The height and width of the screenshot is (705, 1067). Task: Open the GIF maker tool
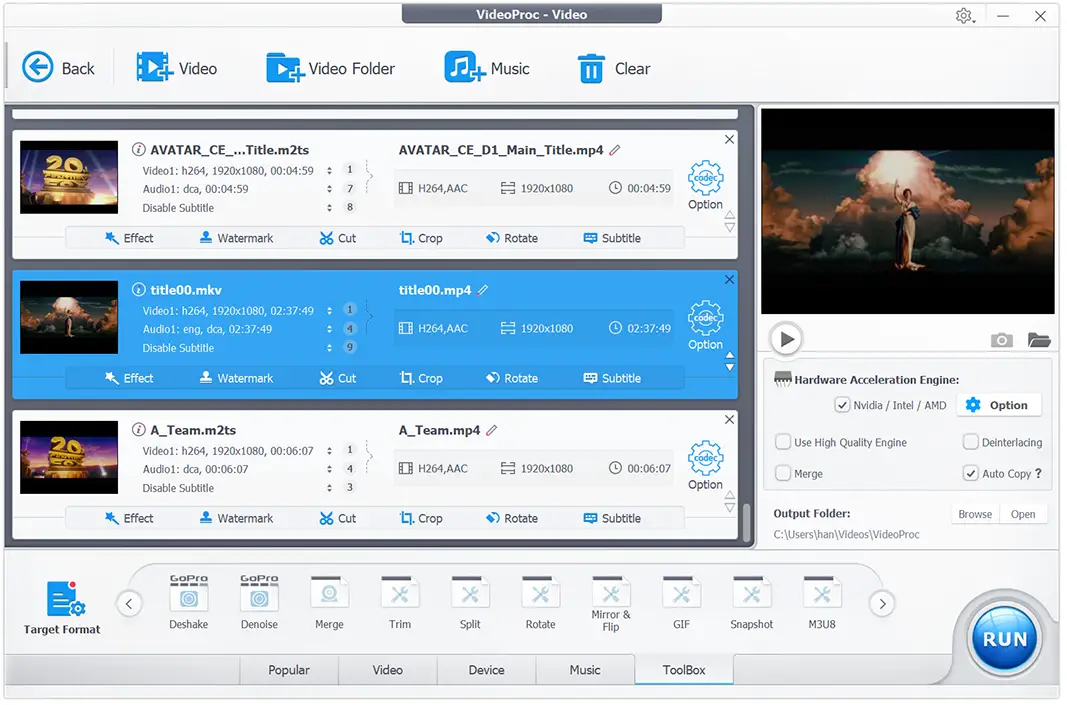[681, 597]
